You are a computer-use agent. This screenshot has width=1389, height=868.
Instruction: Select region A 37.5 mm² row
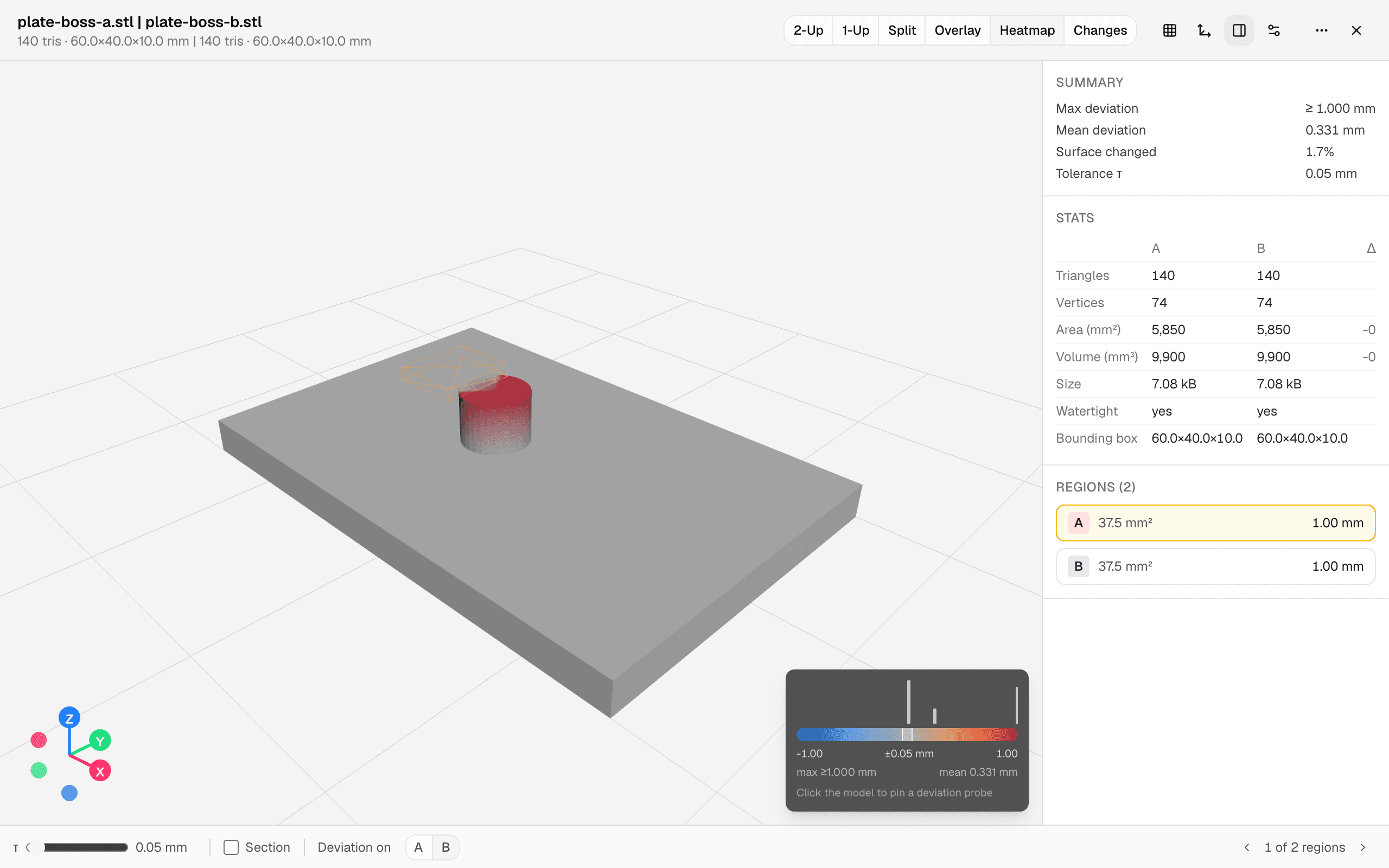click(1216, 523)
